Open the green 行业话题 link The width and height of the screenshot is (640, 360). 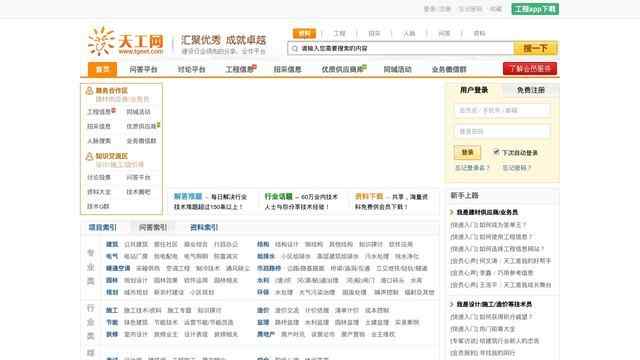point(278,197)
